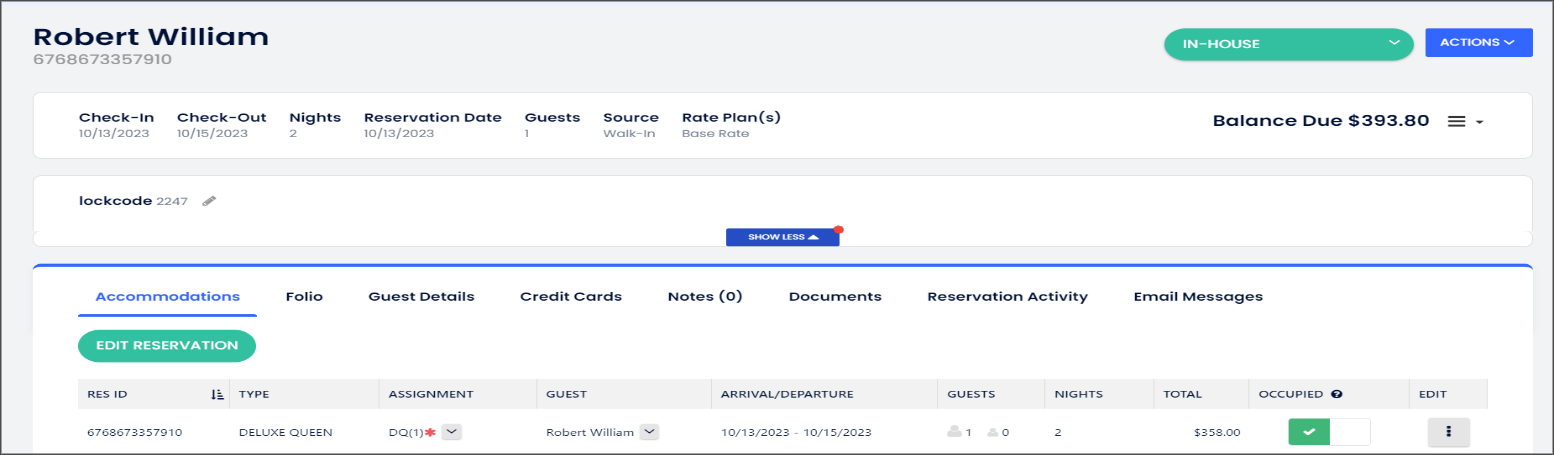
Task: Toggle the Occupied switch for Deluxe Queen
Action: [x=1329, y=432]
